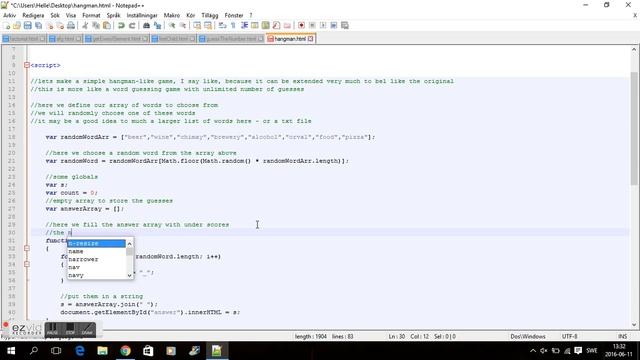Click the Dos\Windows status bar entry
Screen dimensions: 640x360
tap(528, 337)
